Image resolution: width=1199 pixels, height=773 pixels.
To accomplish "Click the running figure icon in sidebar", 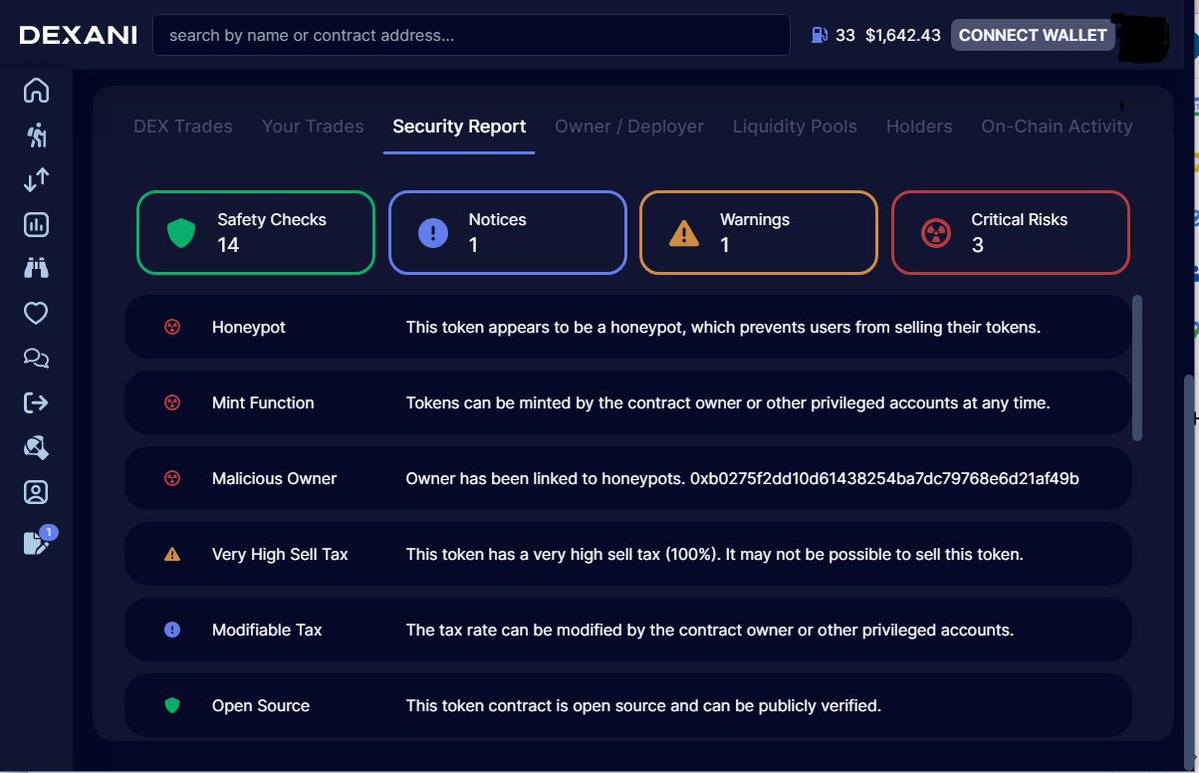I will click(x=36, y=135).
